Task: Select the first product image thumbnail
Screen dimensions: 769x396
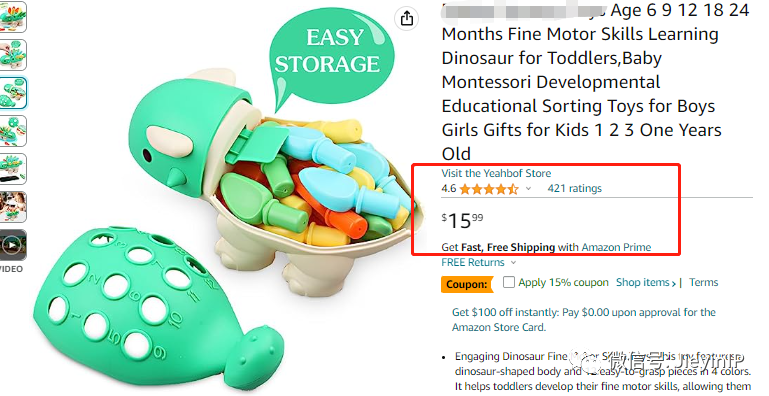Action: [13, 17]
